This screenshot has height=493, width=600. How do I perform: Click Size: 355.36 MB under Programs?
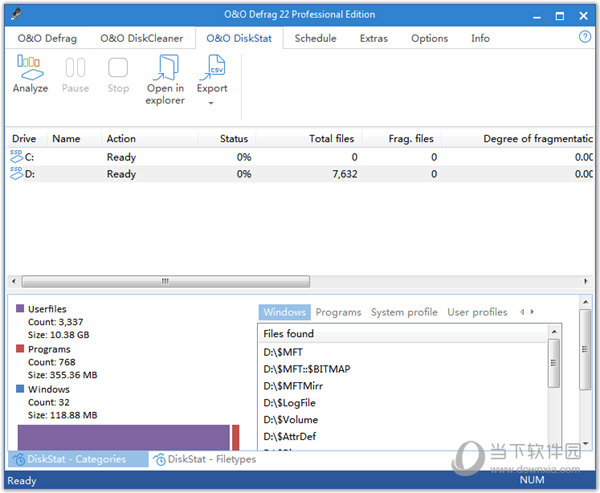tap(62, 375)
